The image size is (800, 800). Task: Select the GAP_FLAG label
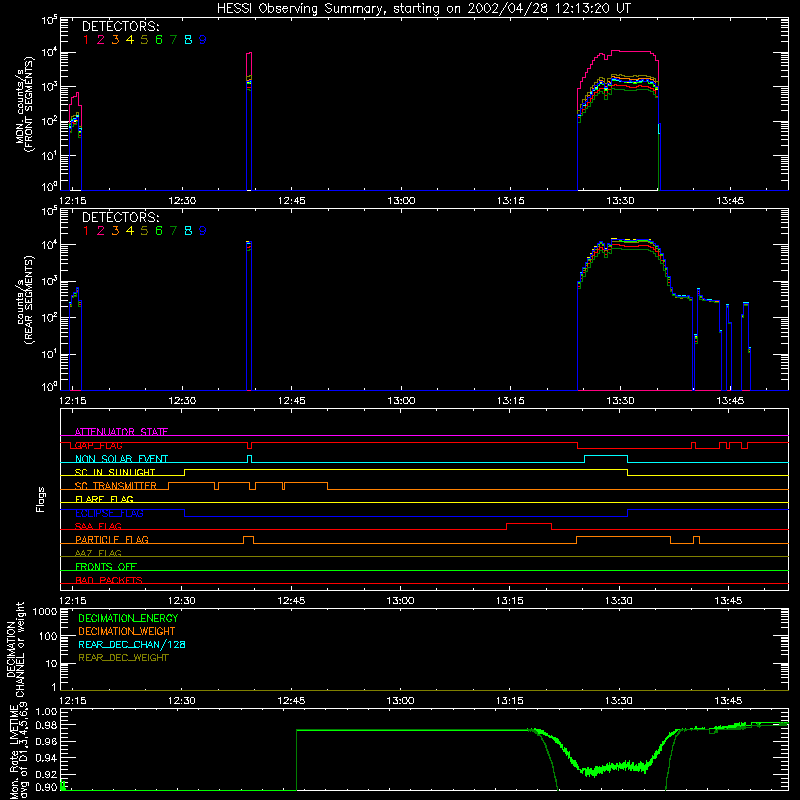tap(98, 445)
